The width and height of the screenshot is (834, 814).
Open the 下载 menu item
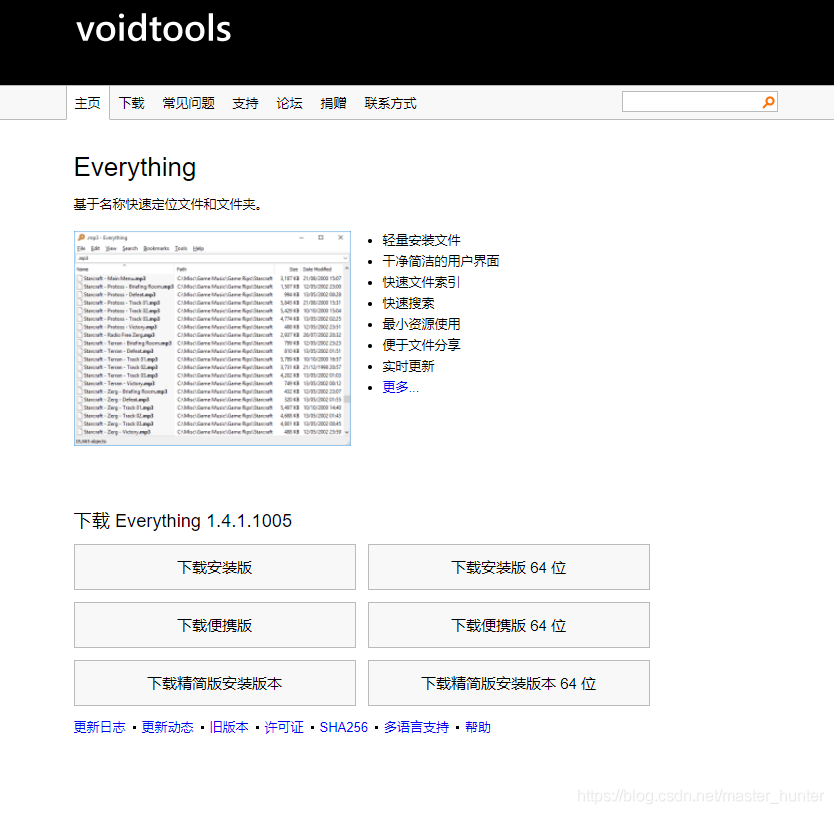coord(131,102)
